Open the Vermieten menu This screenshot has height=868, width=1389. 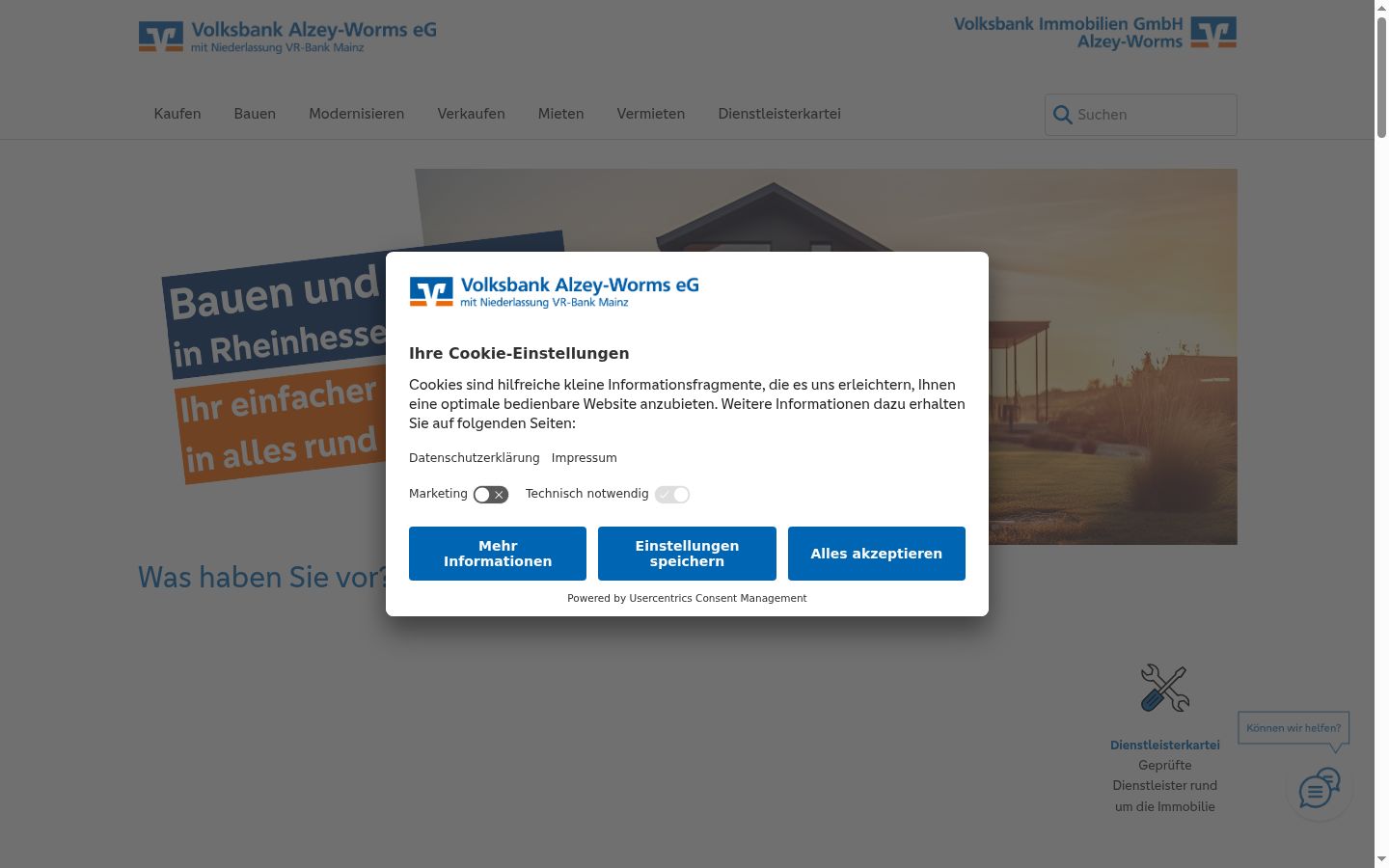click(651, 114)
